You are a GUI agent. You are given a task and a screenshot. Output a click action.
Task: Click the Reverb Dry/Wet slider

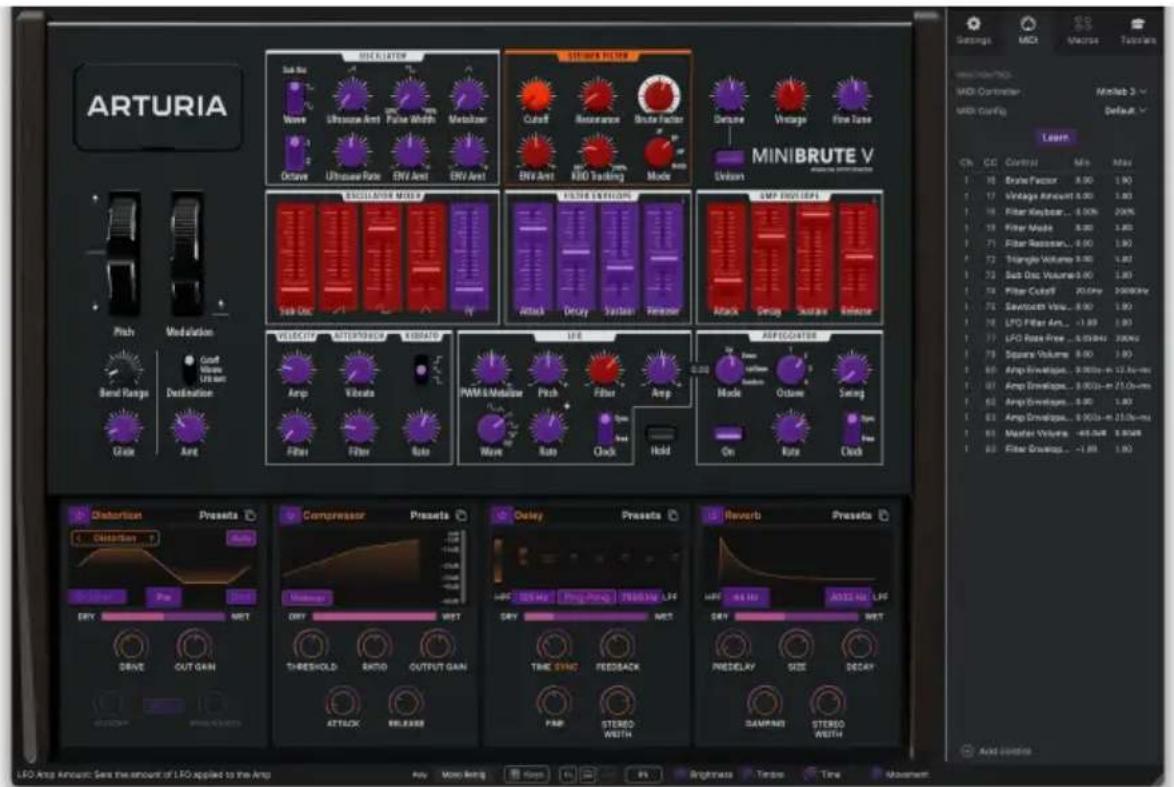(x=796, y=616)
